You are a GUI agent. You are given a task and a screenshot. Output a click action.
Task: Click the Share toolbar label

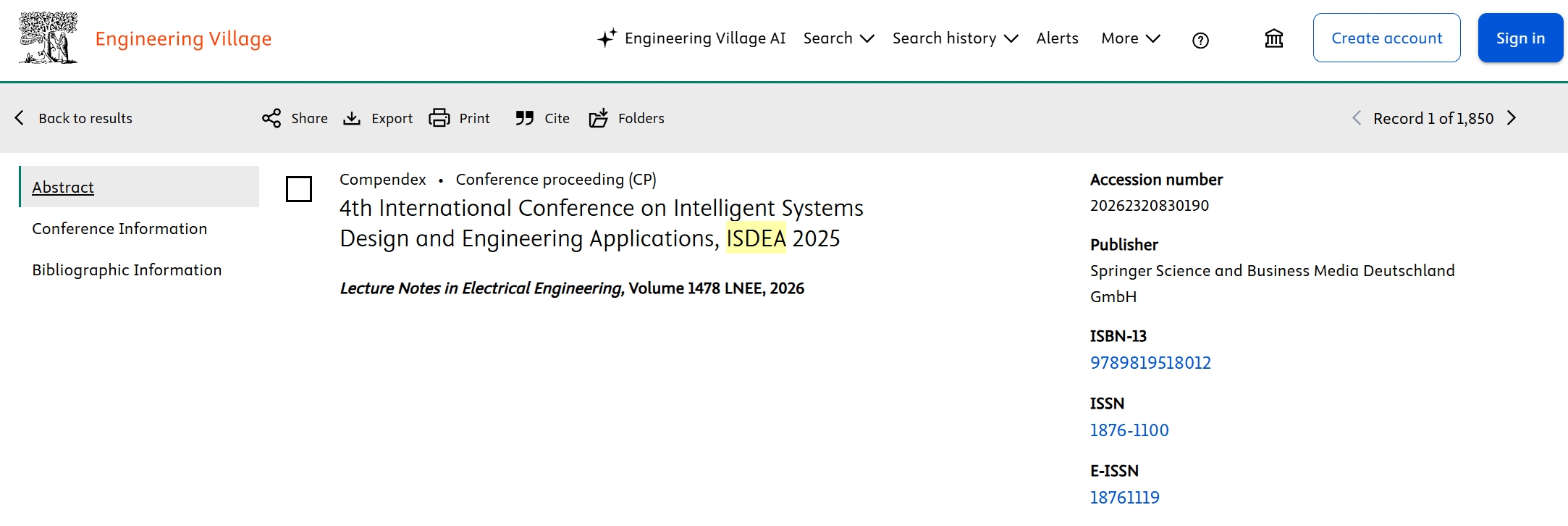click(x=310, y=118)
